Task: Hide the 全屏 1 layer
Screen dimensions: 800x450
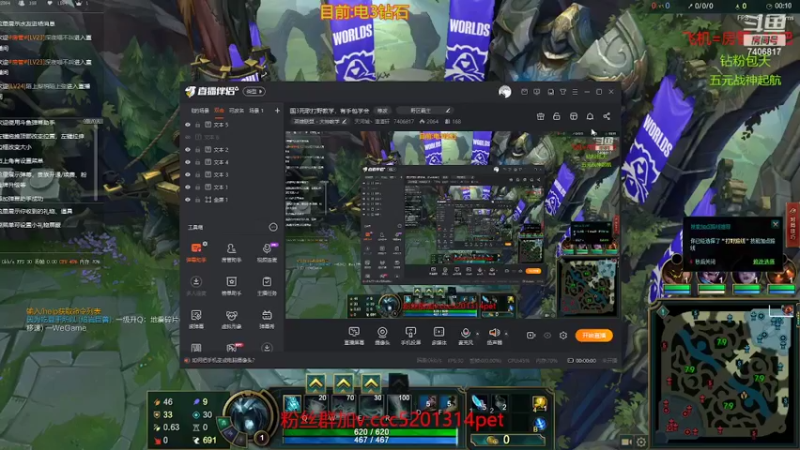Action: coord(188,199)
